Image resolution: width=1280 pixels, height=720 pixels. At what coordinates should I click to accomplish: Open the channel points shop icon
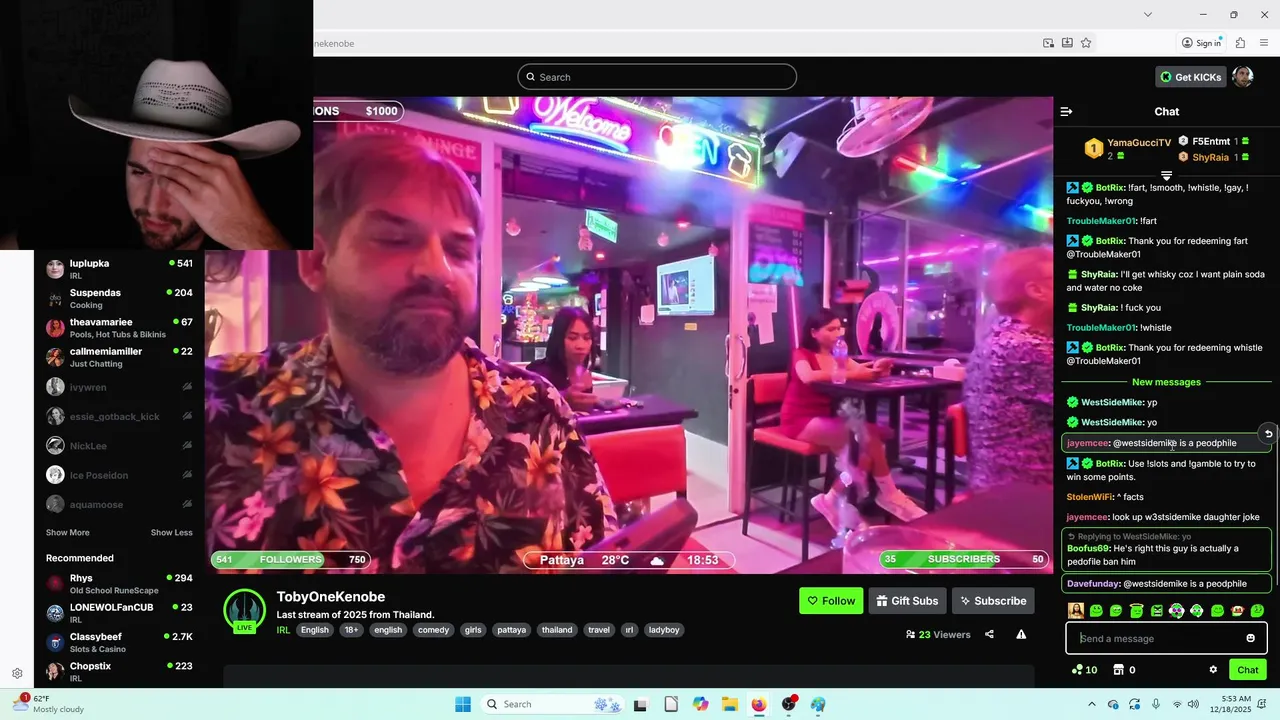coord(1119,670)
